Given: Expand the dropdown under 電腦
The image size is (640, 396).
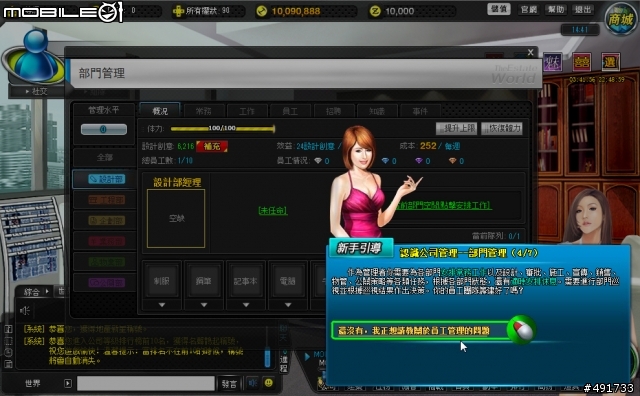Looking at the screenshot, I should pos(288,305).
